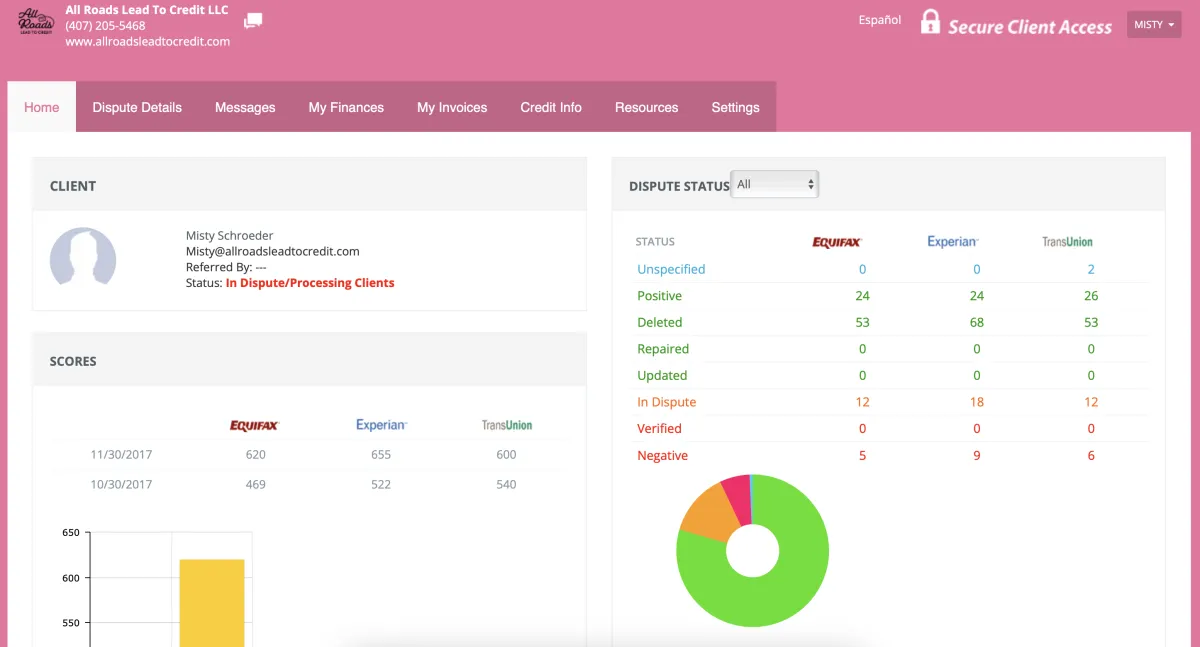Click the phone number (407) 205-5468

click(x=105, y=26)
